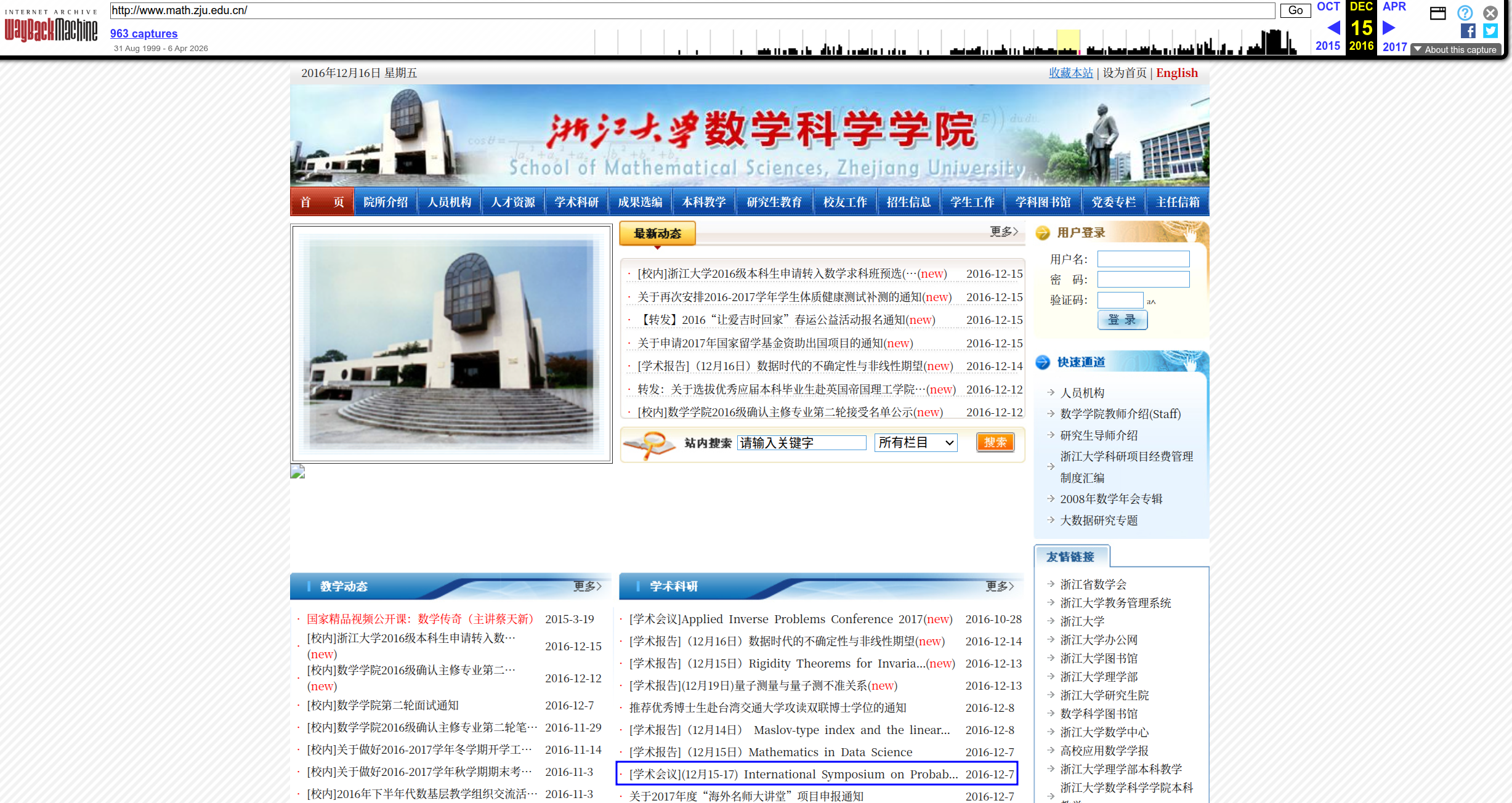1512x803 pixels.
Task: Click the broken image placeholder icon
Action: coord(297,472)
